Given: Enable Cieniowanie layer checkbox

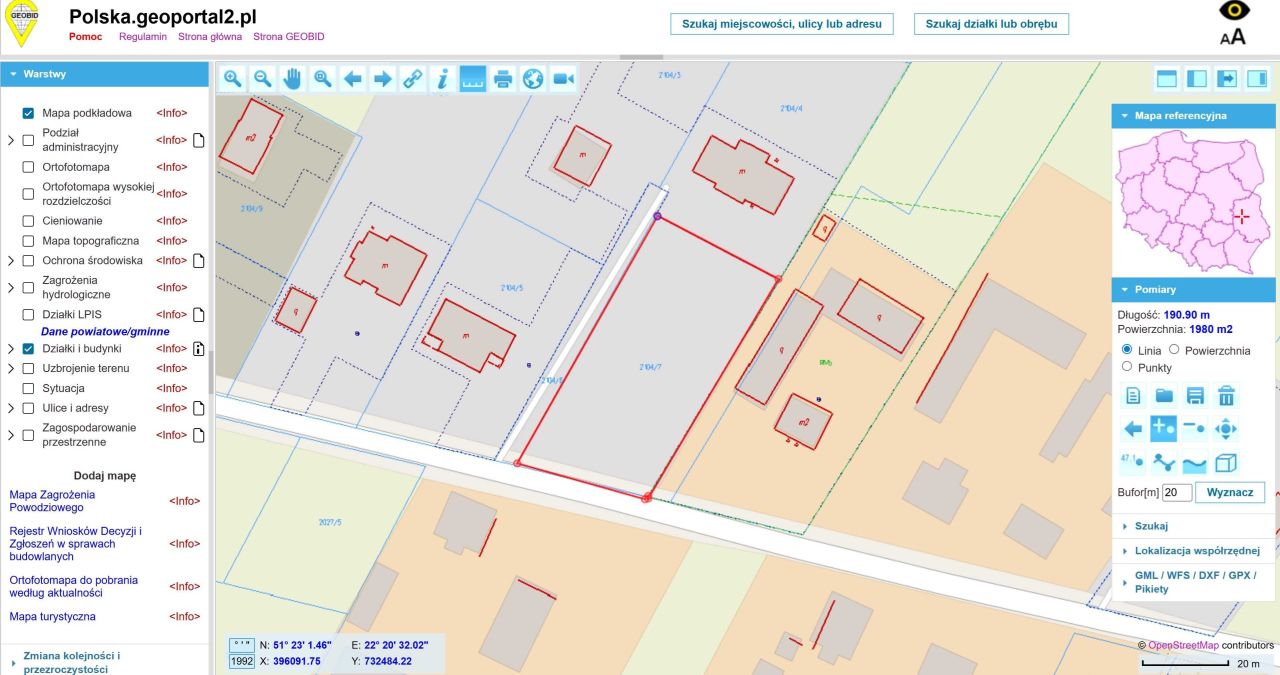Looking at the screenshot, I should click(28, 221).
